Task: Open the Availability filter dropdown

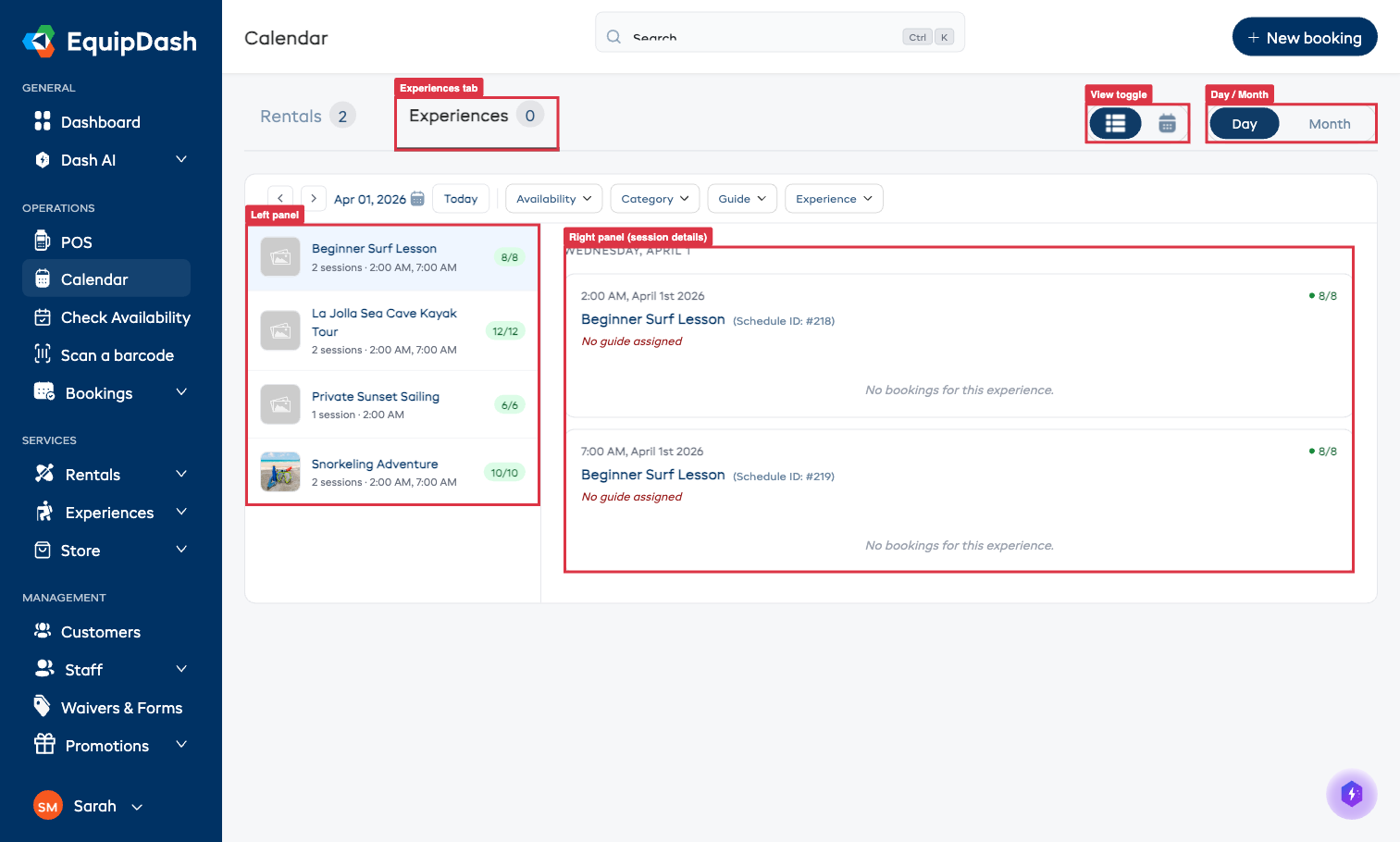Action: tap(552, 198)
